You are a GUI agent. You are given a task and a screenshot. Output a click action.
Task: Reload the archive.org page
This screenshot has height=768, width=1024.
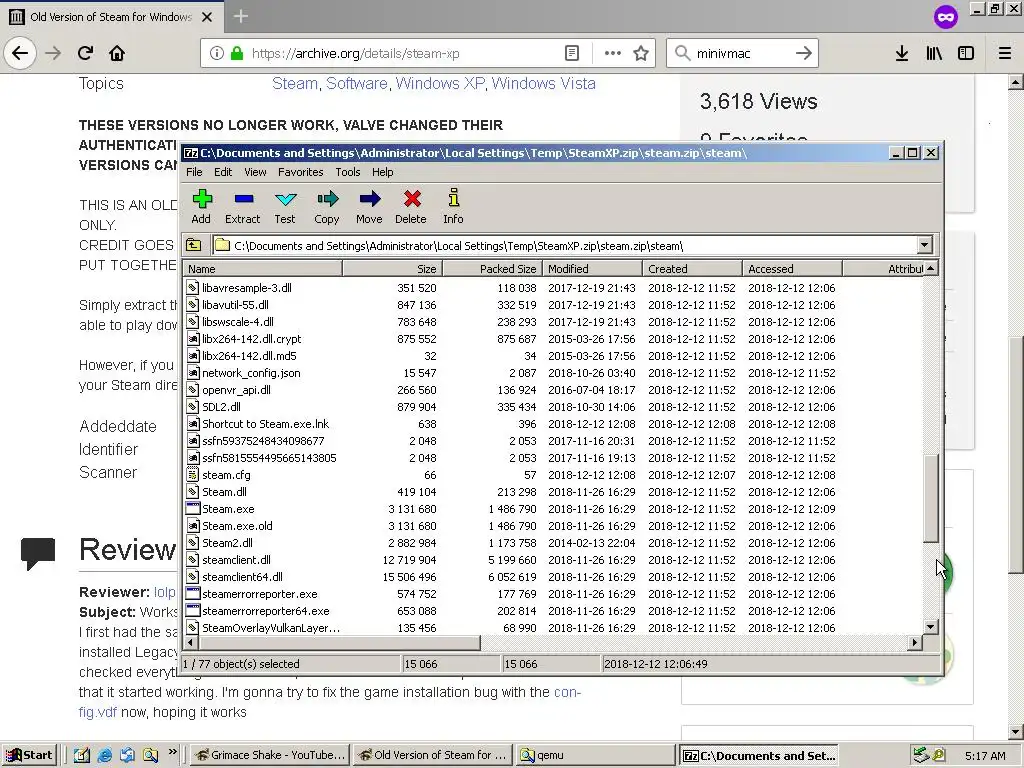pos(85,53)
